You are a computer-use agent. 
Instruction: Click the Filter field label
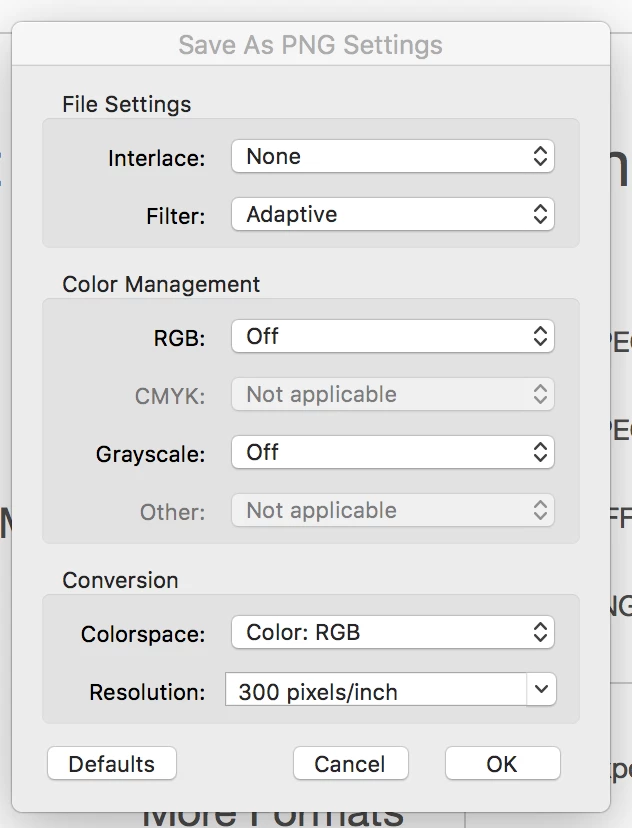pos(175,216)
